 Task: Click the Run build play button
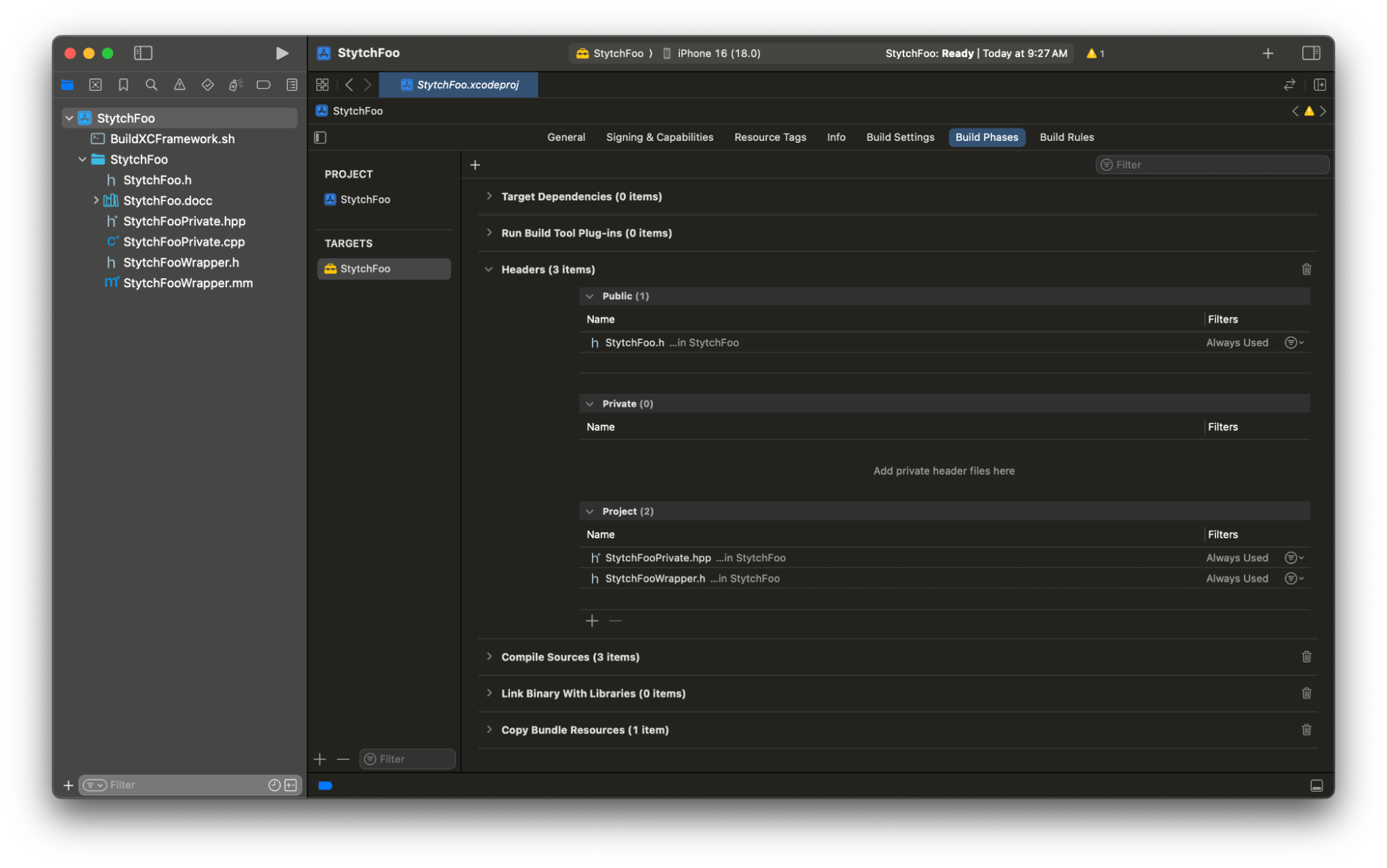[282, 53]
